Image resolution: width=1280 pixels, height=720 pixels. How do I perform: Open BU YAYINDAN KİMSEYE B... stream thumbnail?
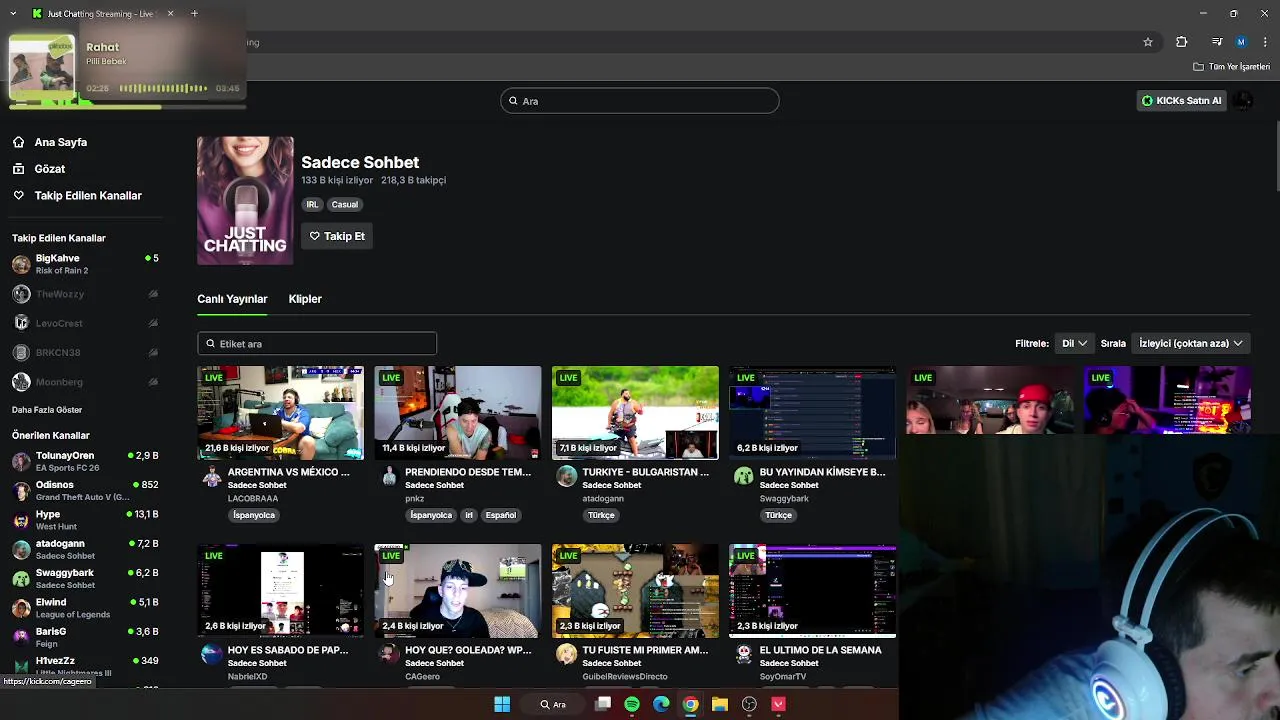[812, 413]
